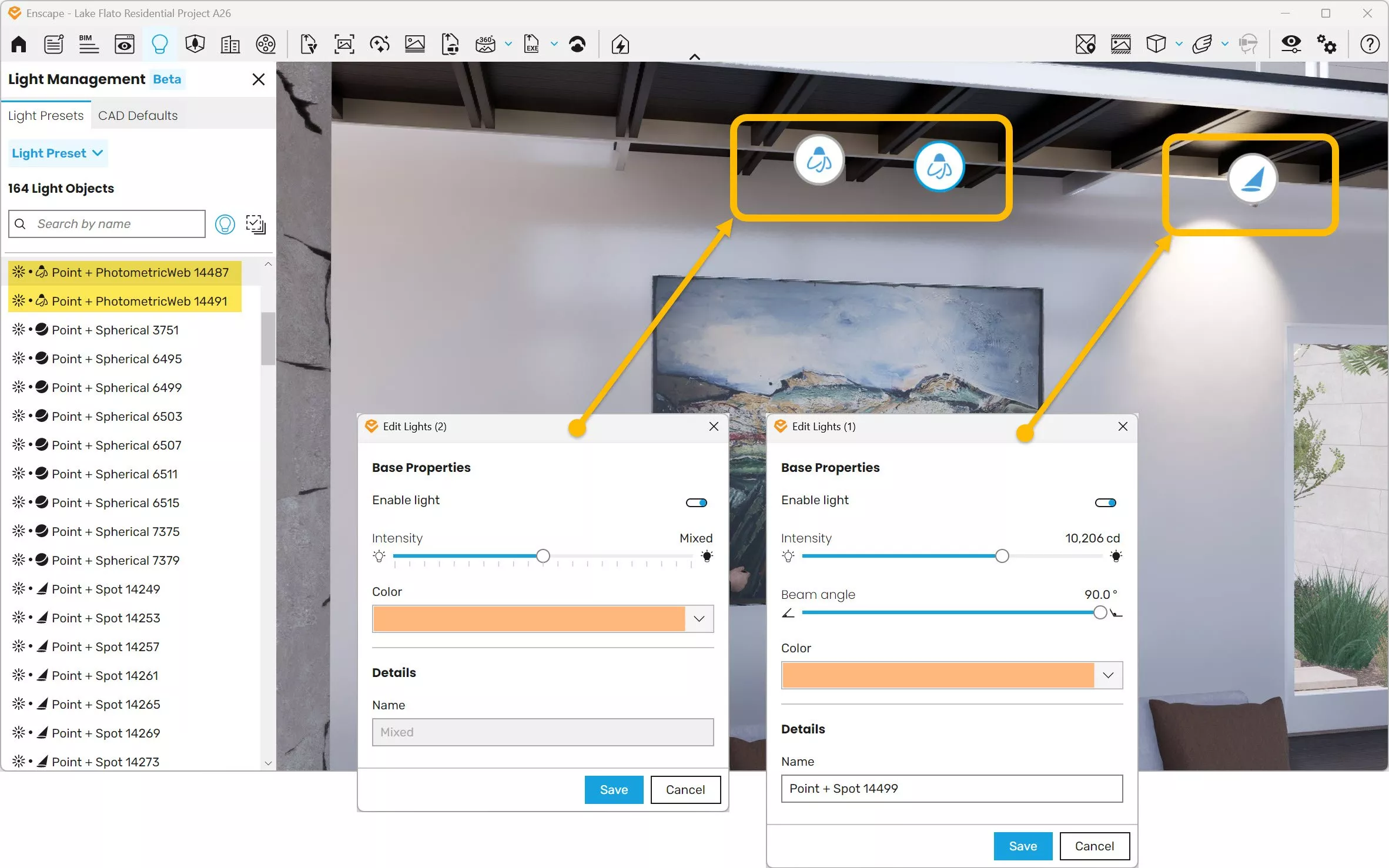Toggle Enable light in Edit Lights (1)
This screenshot has width=1389, height=868.
[1105, 502]
